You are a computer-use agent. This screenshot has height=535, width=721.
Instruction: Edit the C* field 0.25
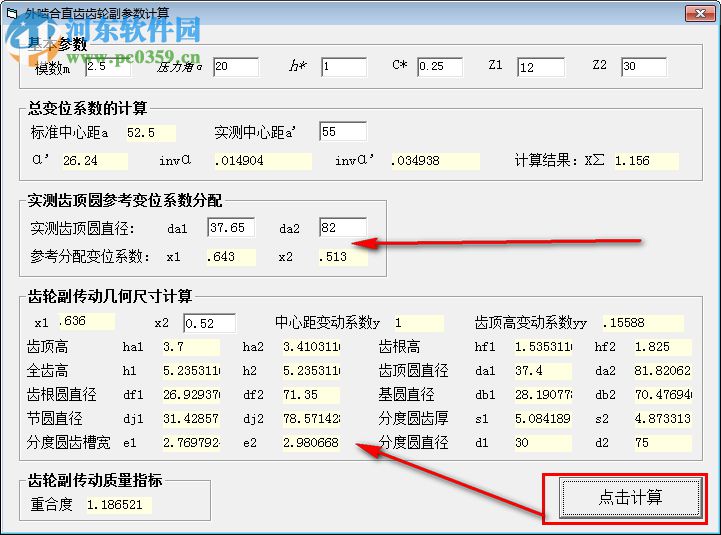[x=440, y=67]
